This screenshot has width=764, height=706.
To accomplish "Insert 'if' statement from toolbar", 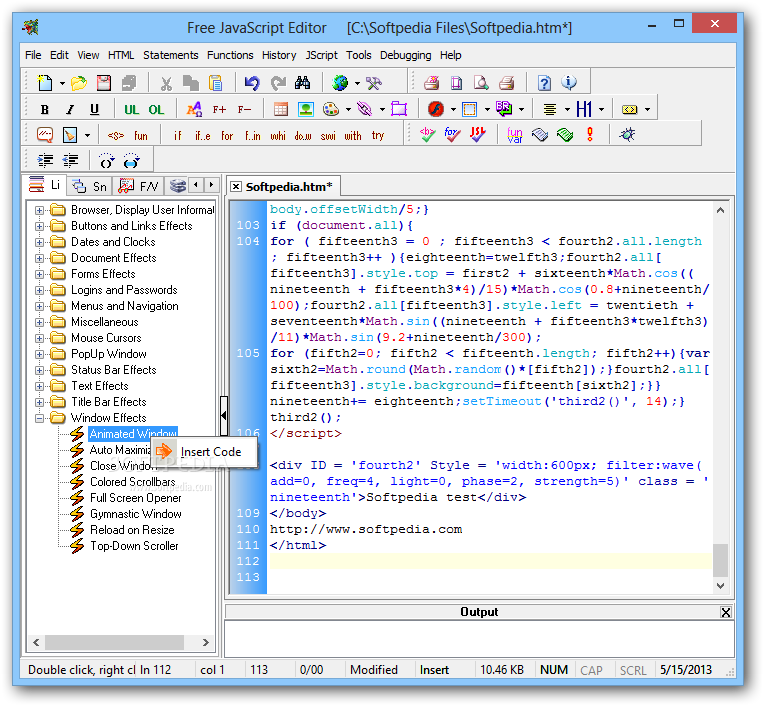I will point(178,135).
